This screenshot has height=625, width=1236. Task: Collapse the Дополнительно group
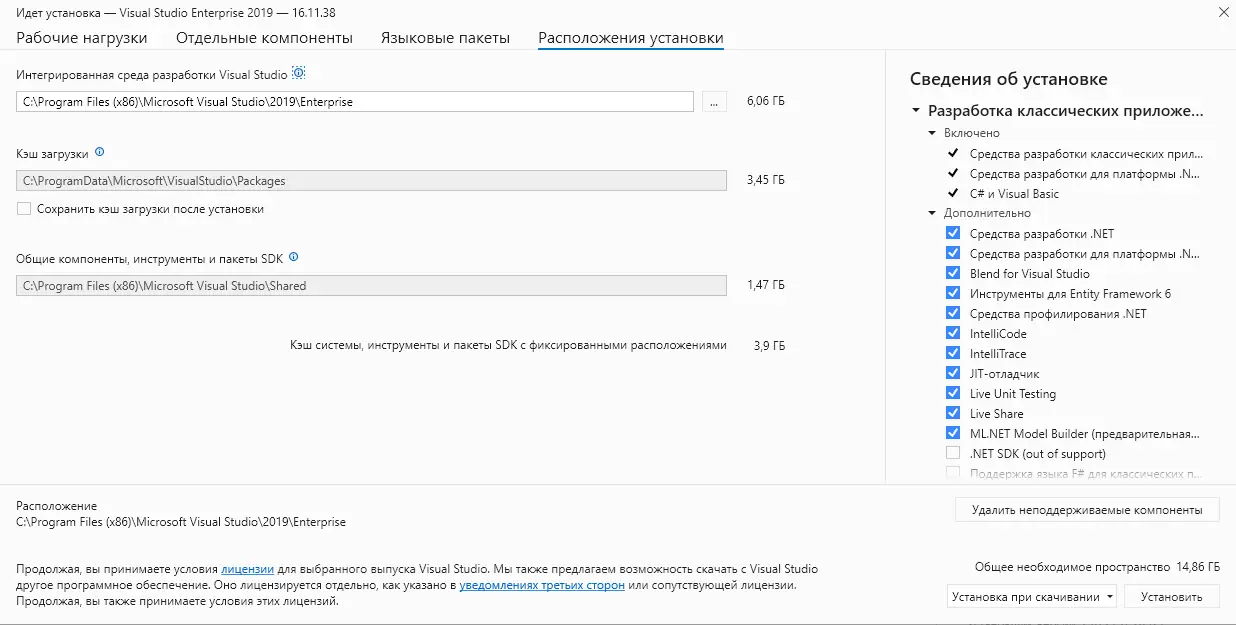click(933, 213)
